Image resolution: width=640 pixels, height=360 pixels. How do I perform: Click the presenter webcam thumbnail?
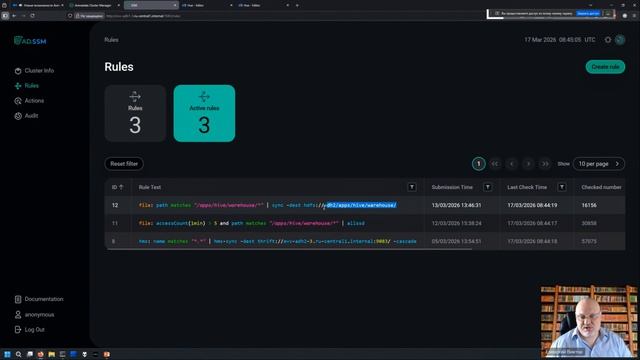coord(589,322)
